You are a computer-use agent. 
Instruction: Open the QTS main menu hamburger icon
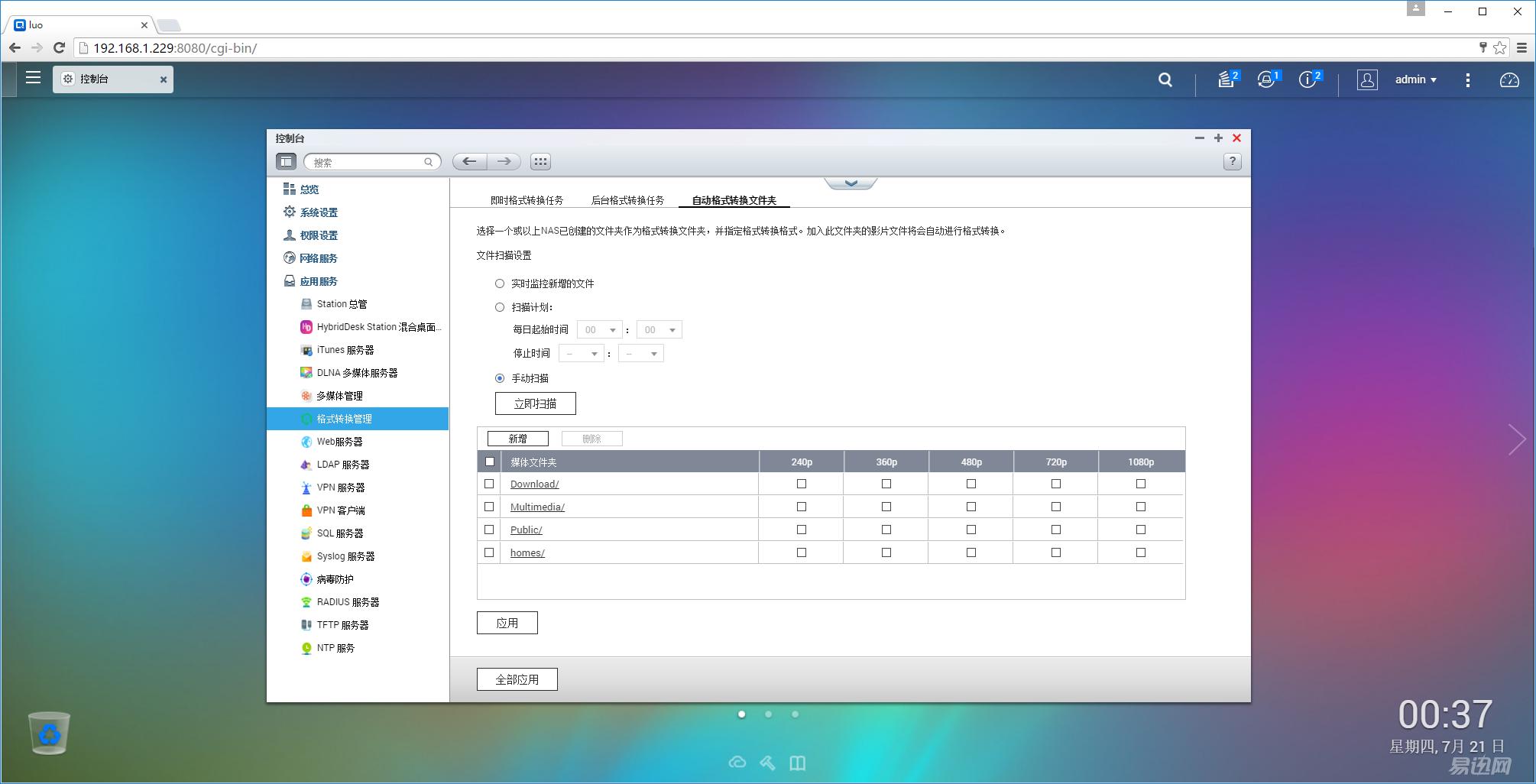coord(33,78)
